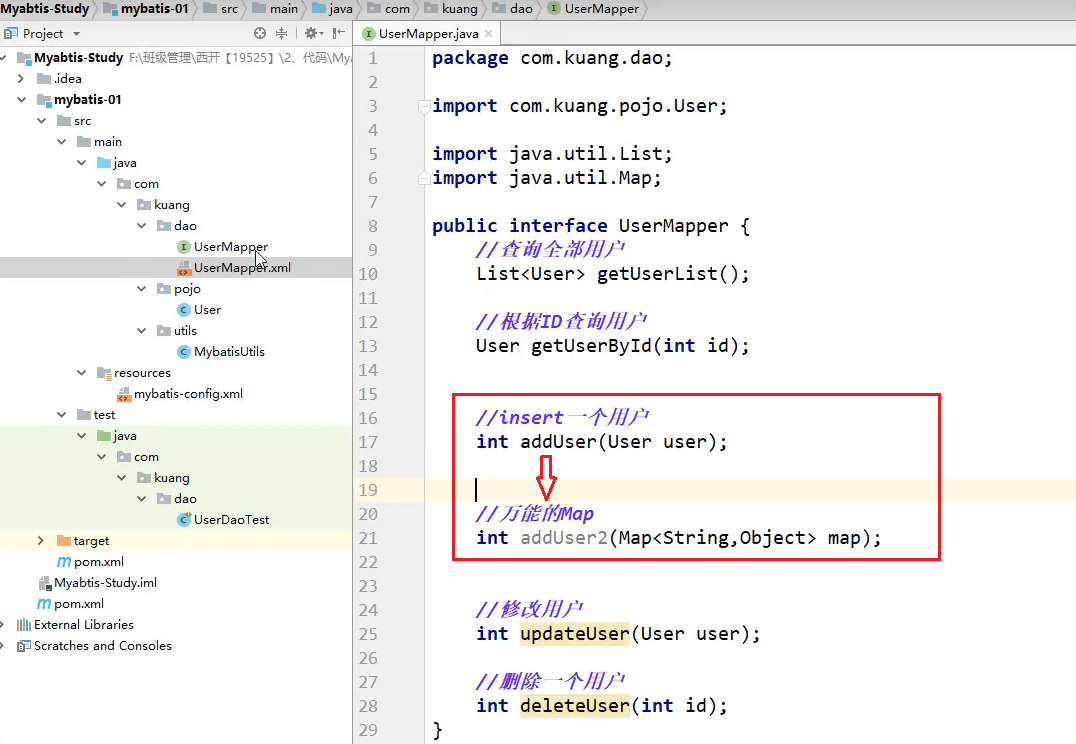
Task: Close the UserMapper.java tab
Action: [488, 33]
